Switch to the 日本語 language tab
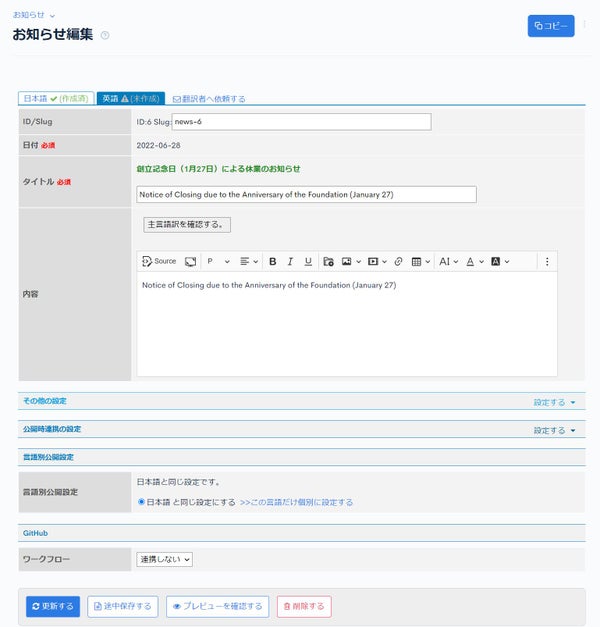This screenshot has height=627, width=600. [56, 98]
